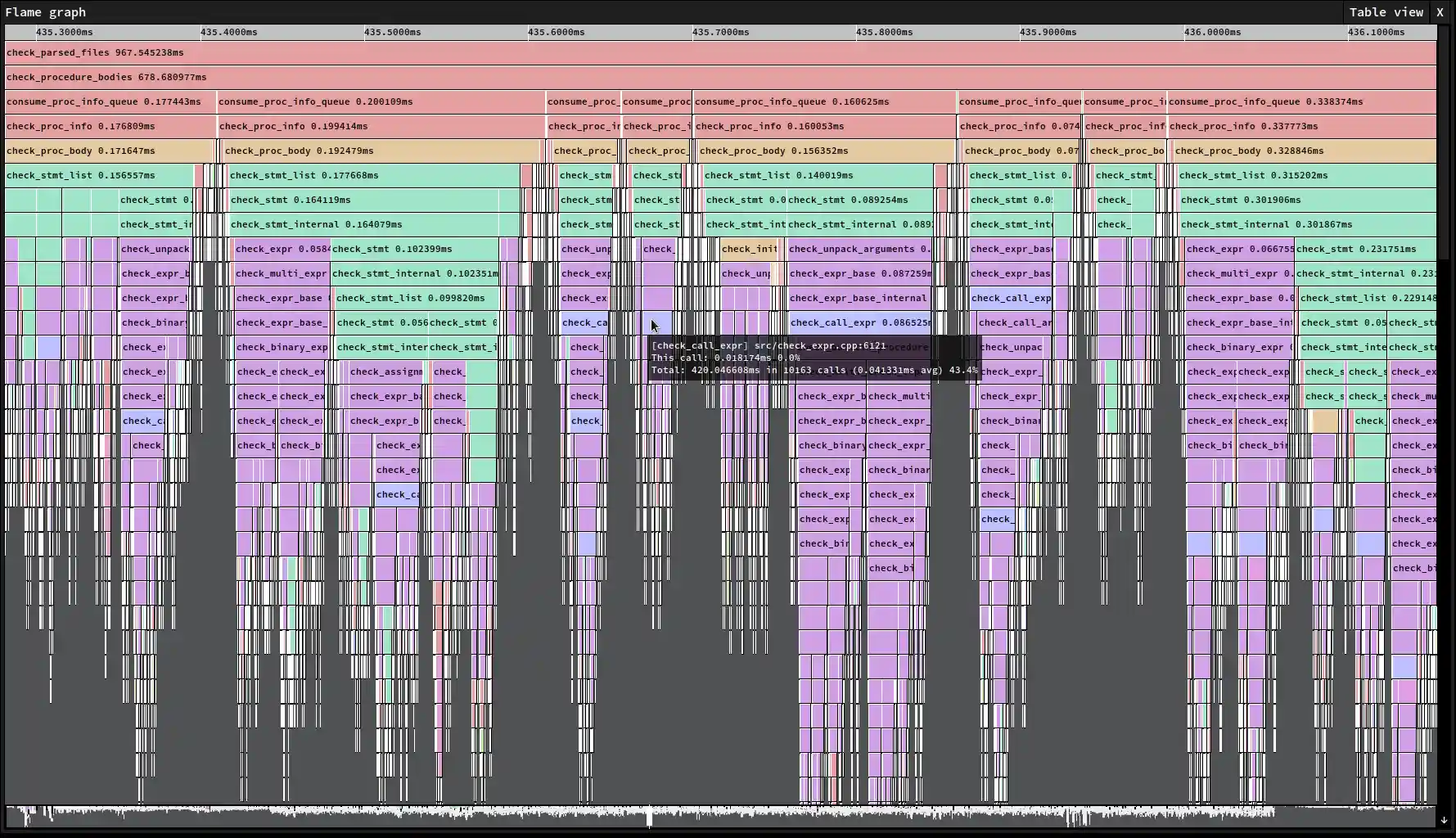
Task: Click the Flame graph title label
Action: pyautogui.click(x=46, y=11)
